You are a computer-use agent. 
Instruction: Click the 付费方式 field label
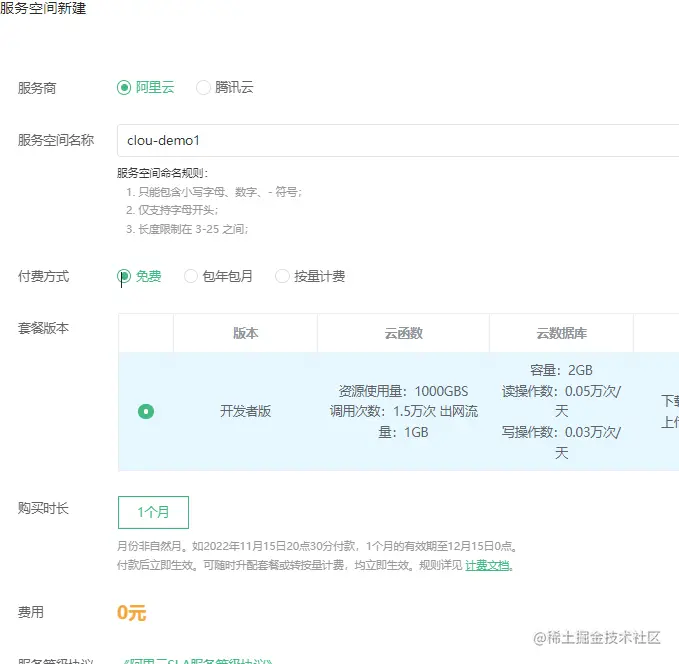43,276
